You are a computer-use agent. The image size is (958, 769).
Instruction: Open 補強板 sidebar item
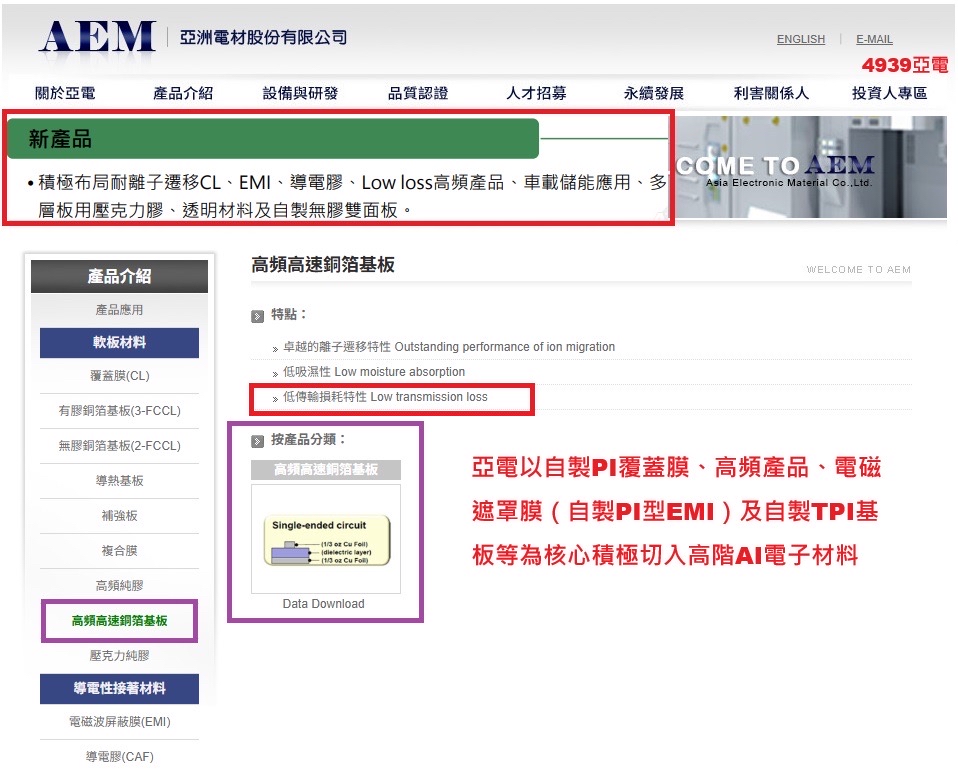coord(119,516)
